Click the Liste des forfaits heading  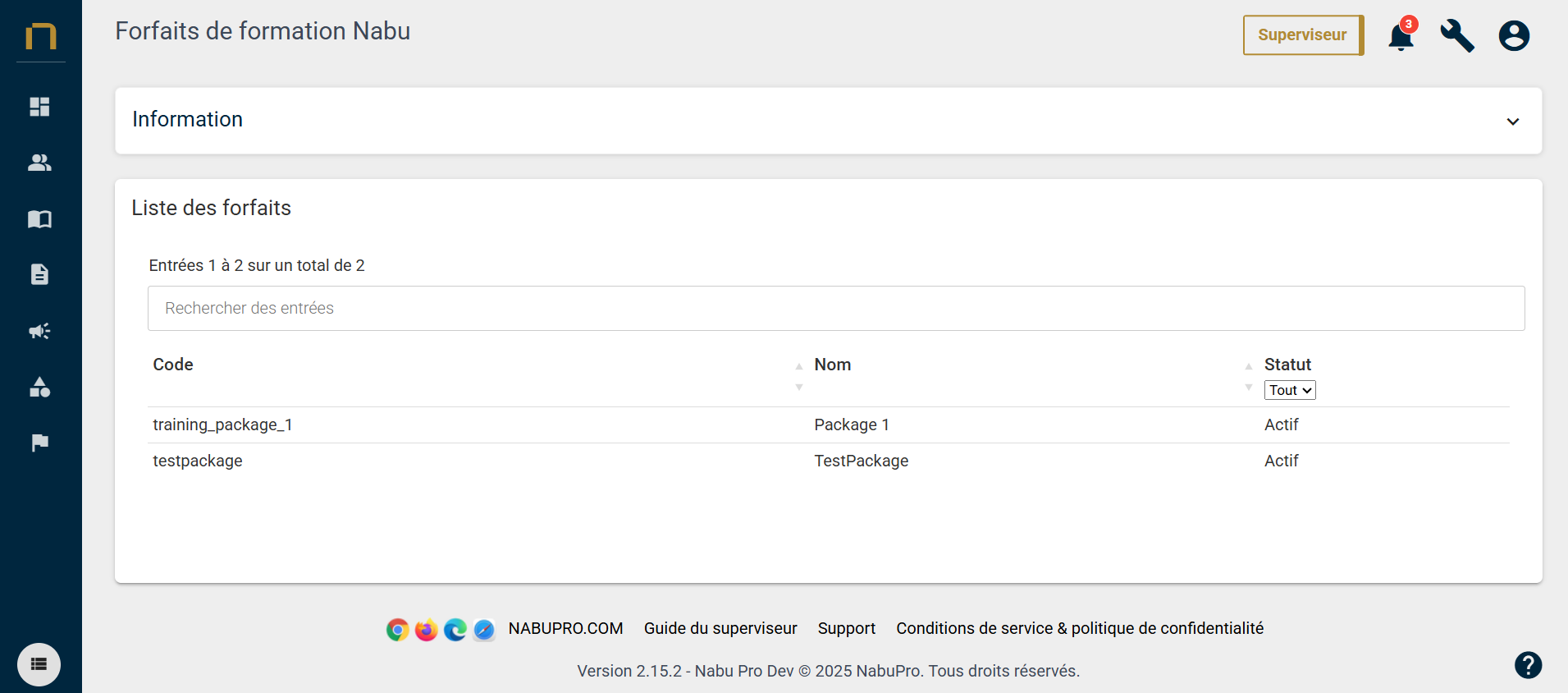pyautogui.click(x=212, y=208)
